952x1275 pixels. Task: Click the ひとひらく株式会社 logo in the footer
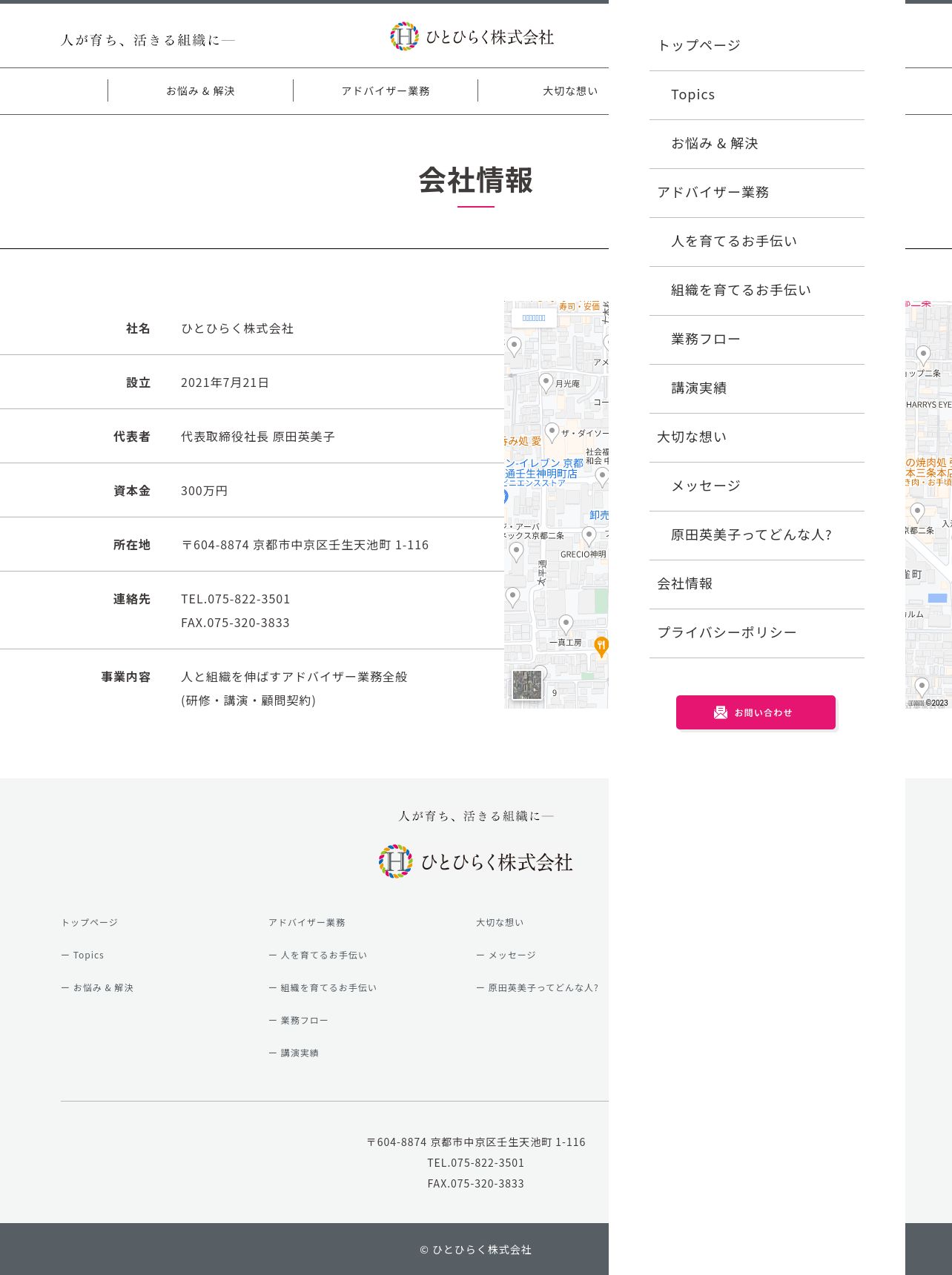[x=475, y=861]
